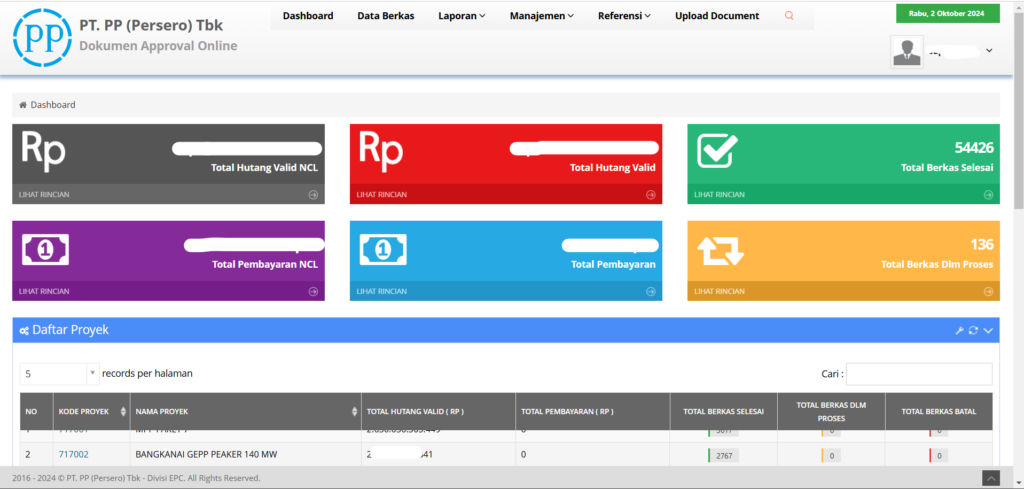Expand the Laporan menu
The height and width of the screenshot is (489, 1024).
pyautogui.click(x=461, y=16)
